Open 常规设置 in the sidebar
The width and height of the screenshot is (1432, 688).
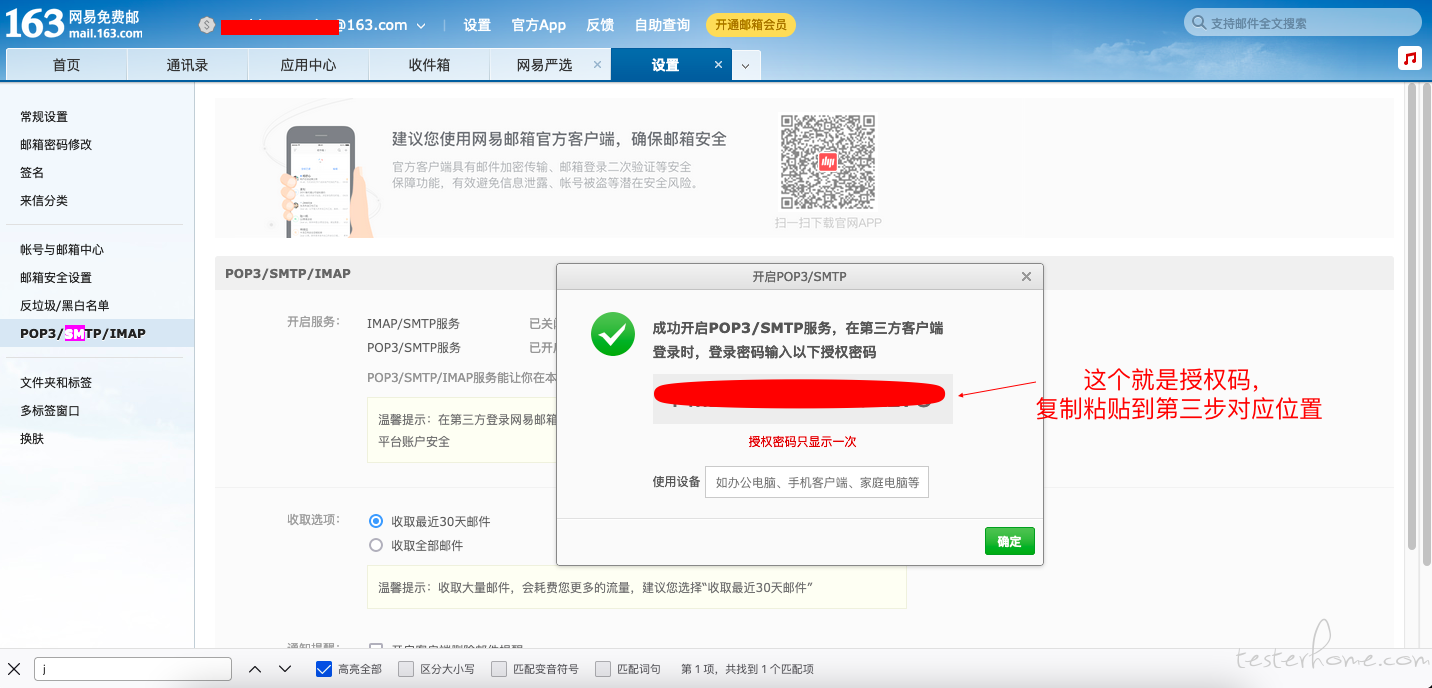44,117
